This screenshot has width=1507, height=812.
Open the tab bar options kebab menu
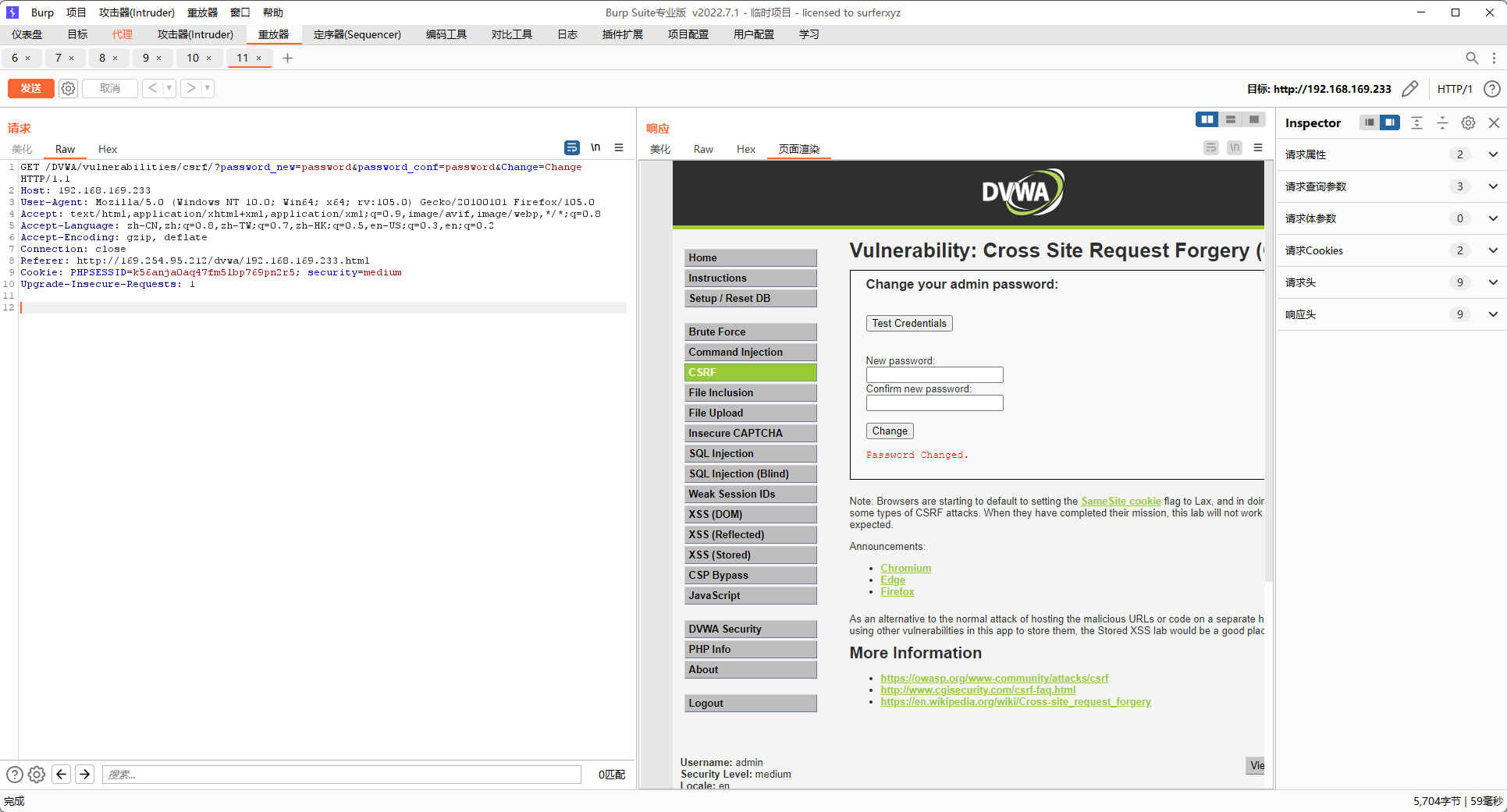tap(1494, 58)
